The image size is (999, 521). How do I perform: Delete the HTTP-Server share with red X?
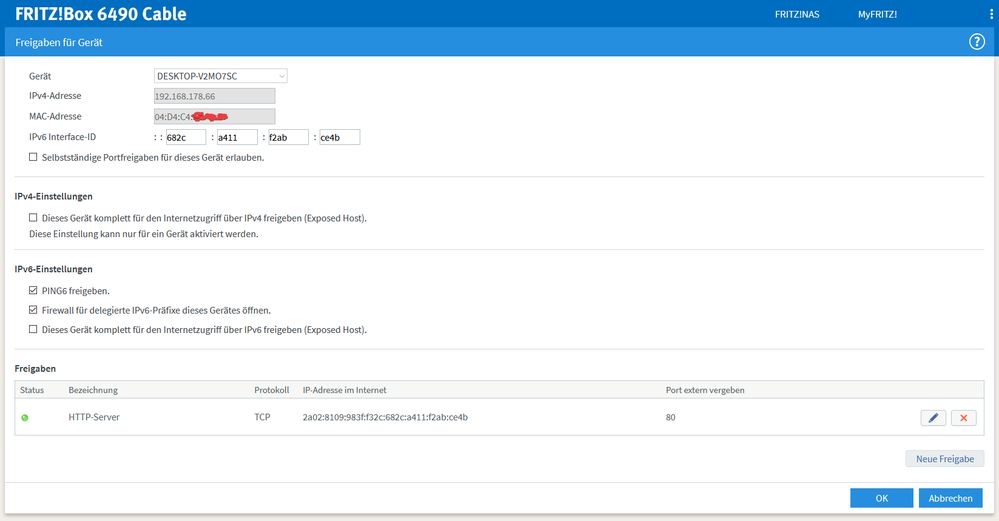coord(963,418)
